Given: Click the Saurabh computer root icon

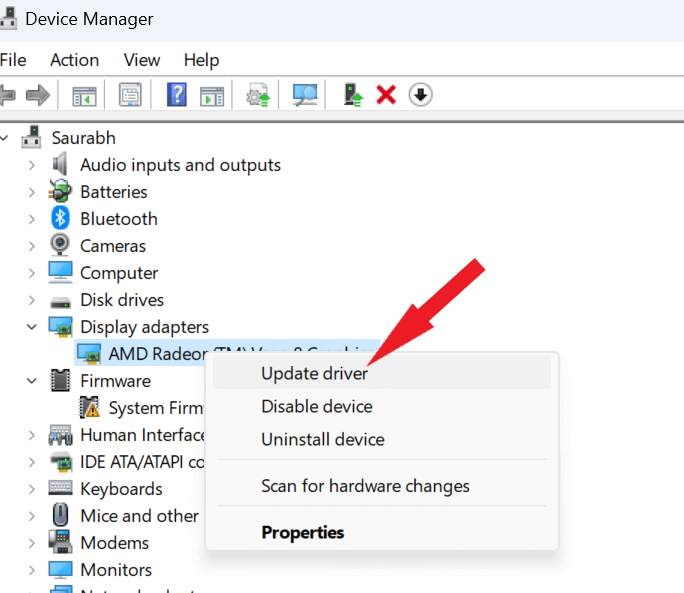Looking at the screenshot, I should pyautogui.click(x=31, y=137).
